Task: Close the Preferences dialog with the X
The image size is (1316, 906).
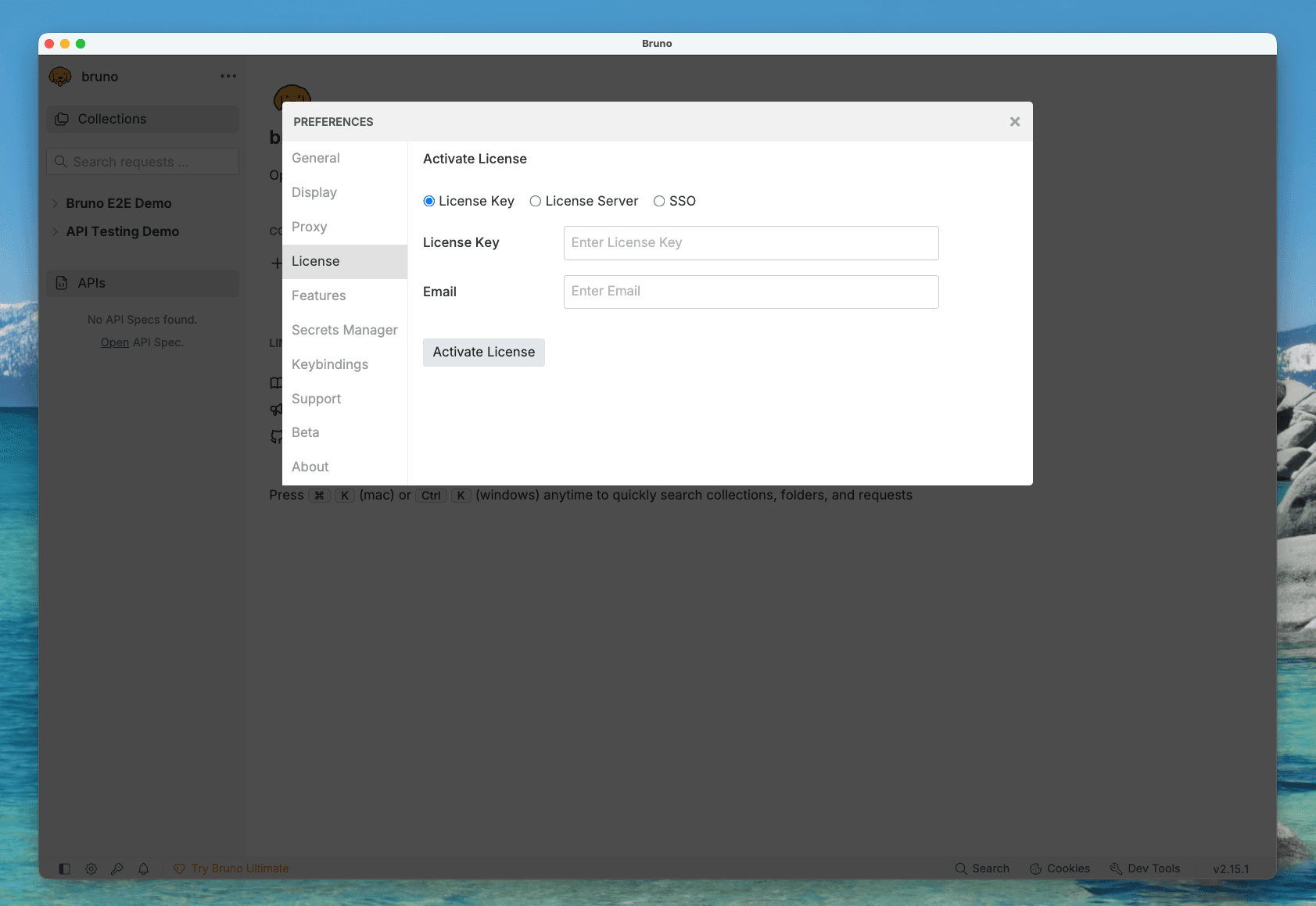Action: point(1014,122)
